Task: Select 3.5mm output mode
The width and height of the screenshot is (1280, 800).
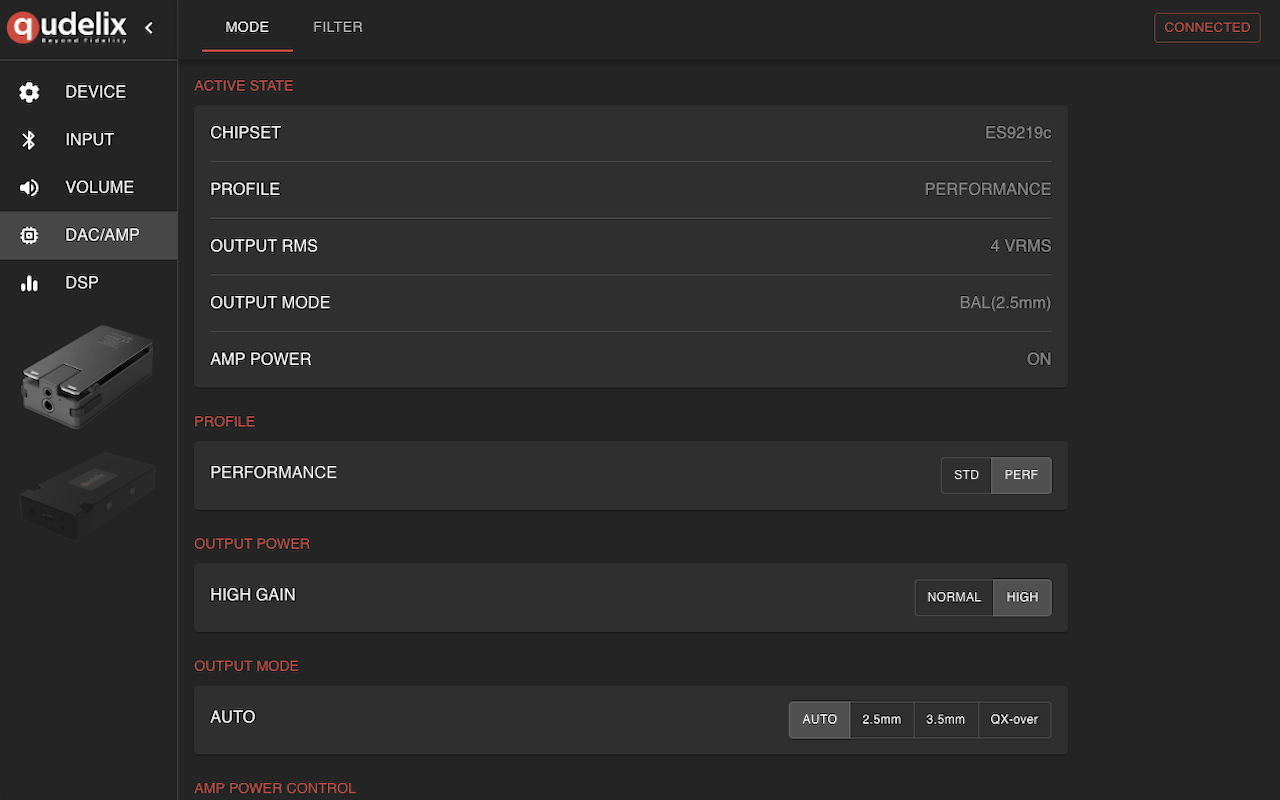Action: (x=945, y=719)
